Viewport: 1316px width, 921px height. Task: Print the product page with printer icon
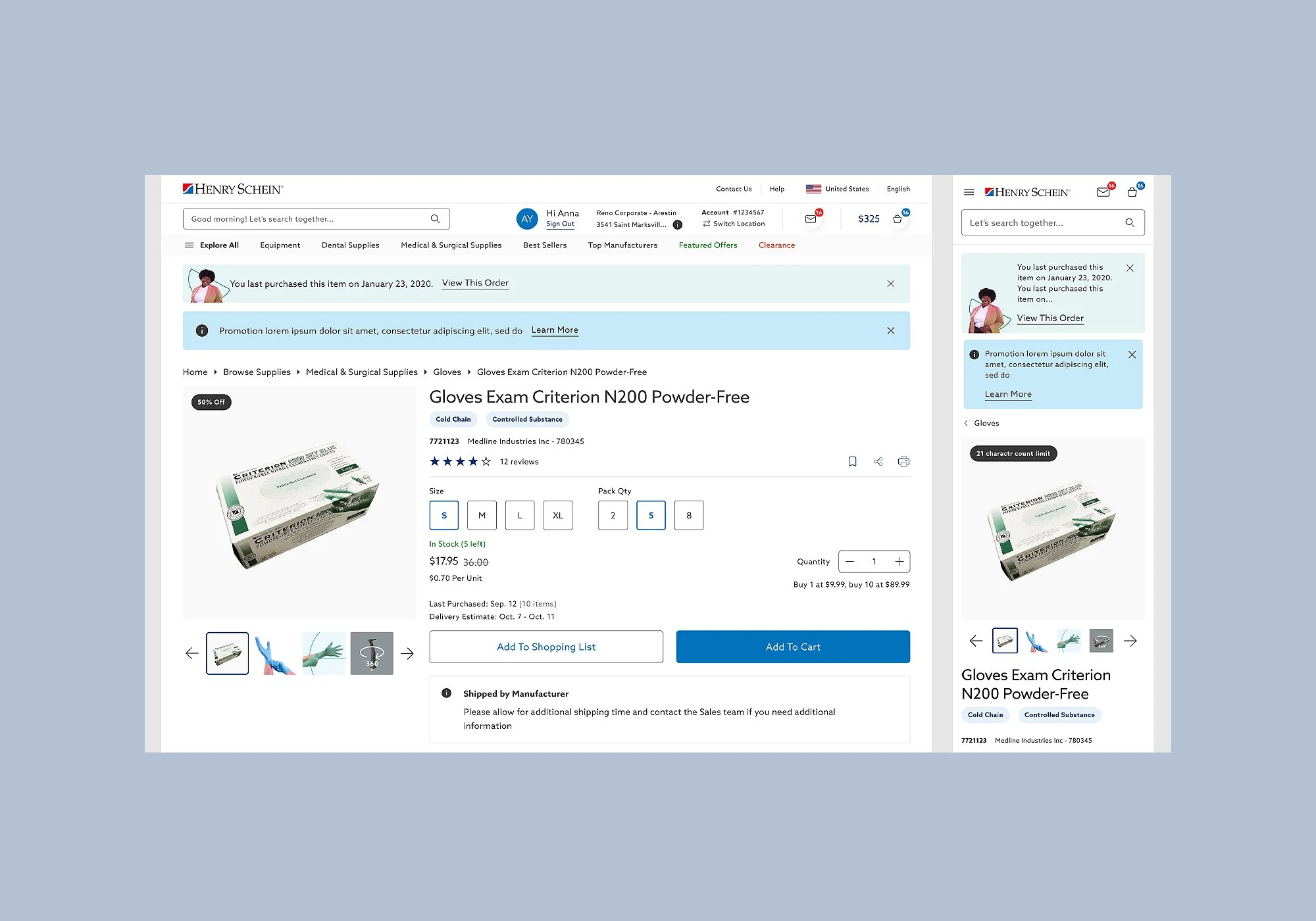(x=903, y=462)
